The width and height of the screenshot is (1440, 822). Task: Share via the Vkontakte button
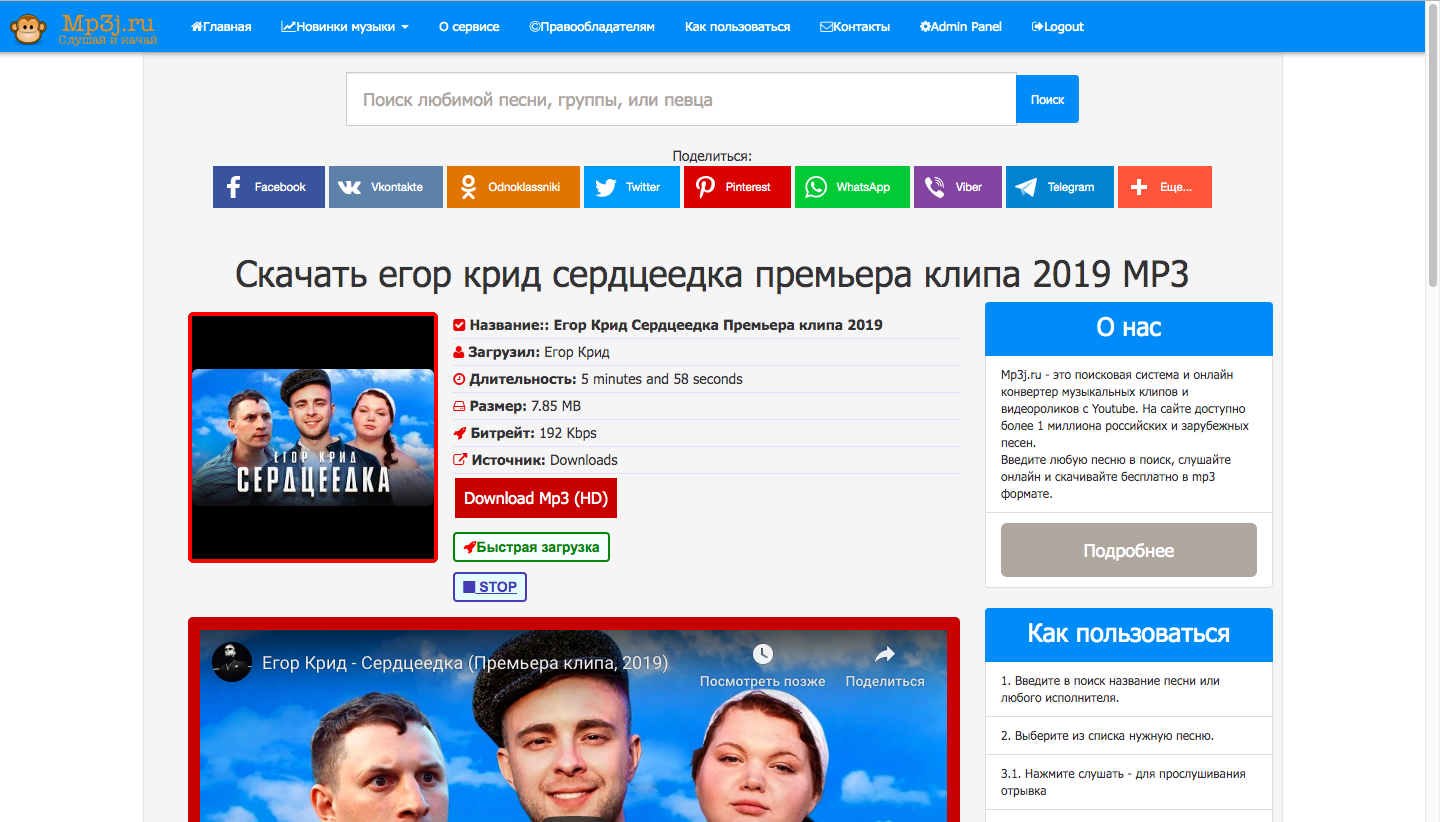tap(385, 187)
